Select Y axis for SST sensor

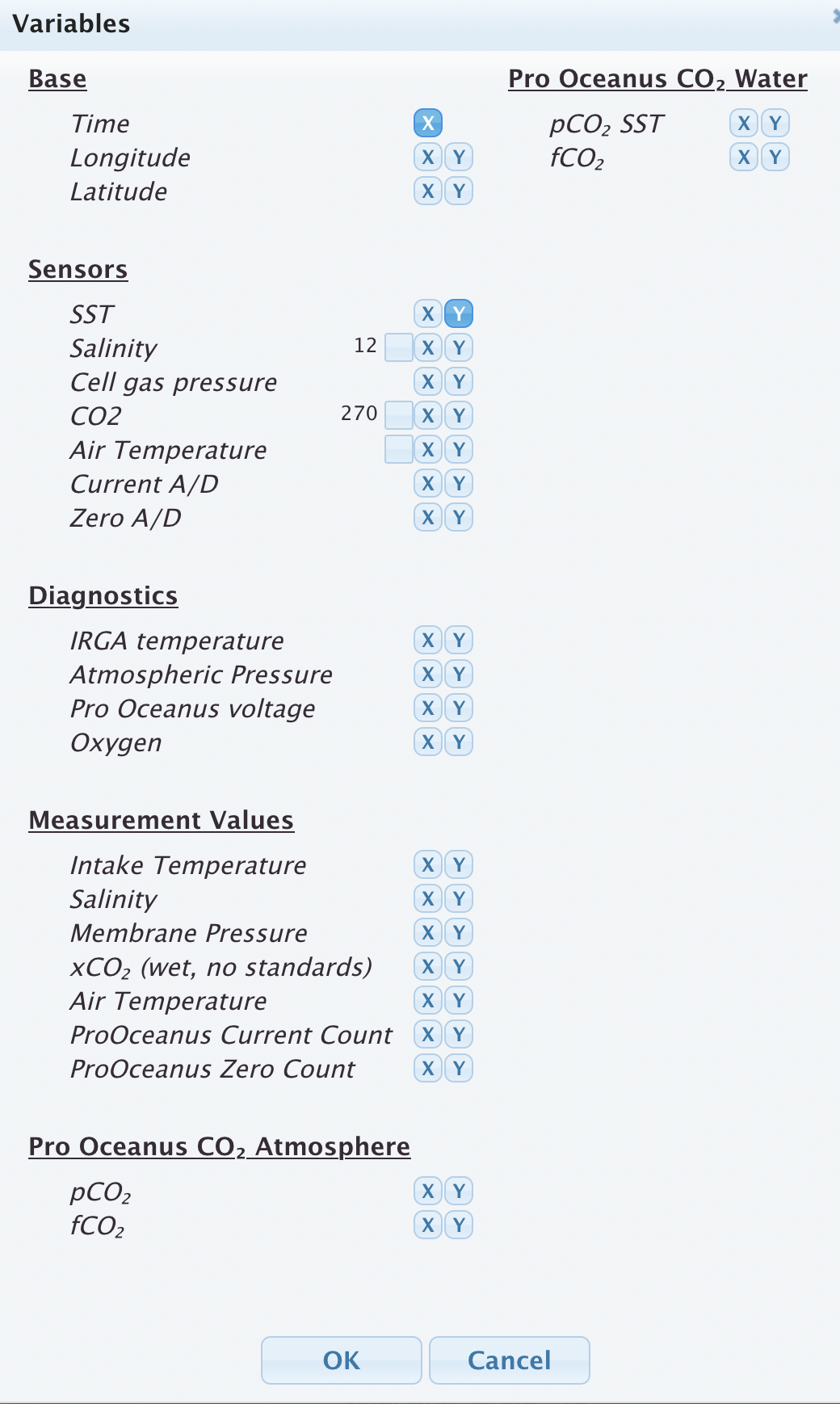[x=459, y=313]
